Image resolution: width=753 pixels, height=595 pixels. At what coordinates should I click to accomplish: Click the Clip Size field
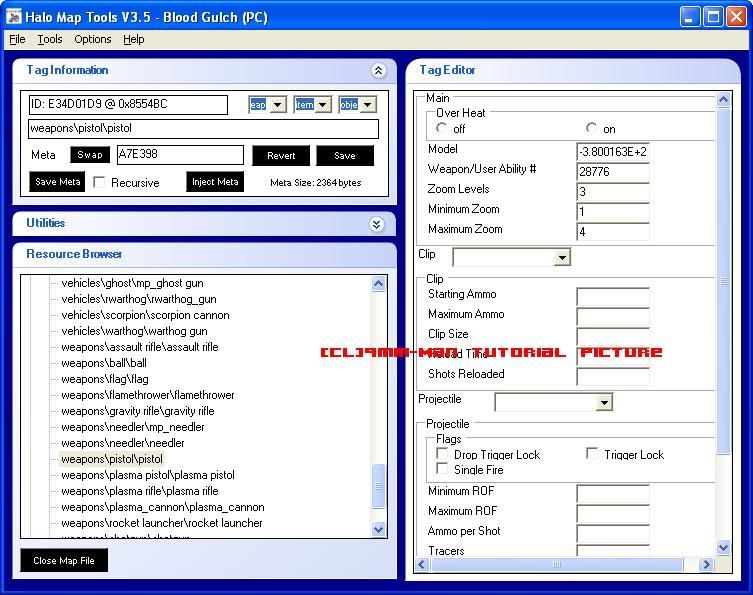(x=613, y=336)
